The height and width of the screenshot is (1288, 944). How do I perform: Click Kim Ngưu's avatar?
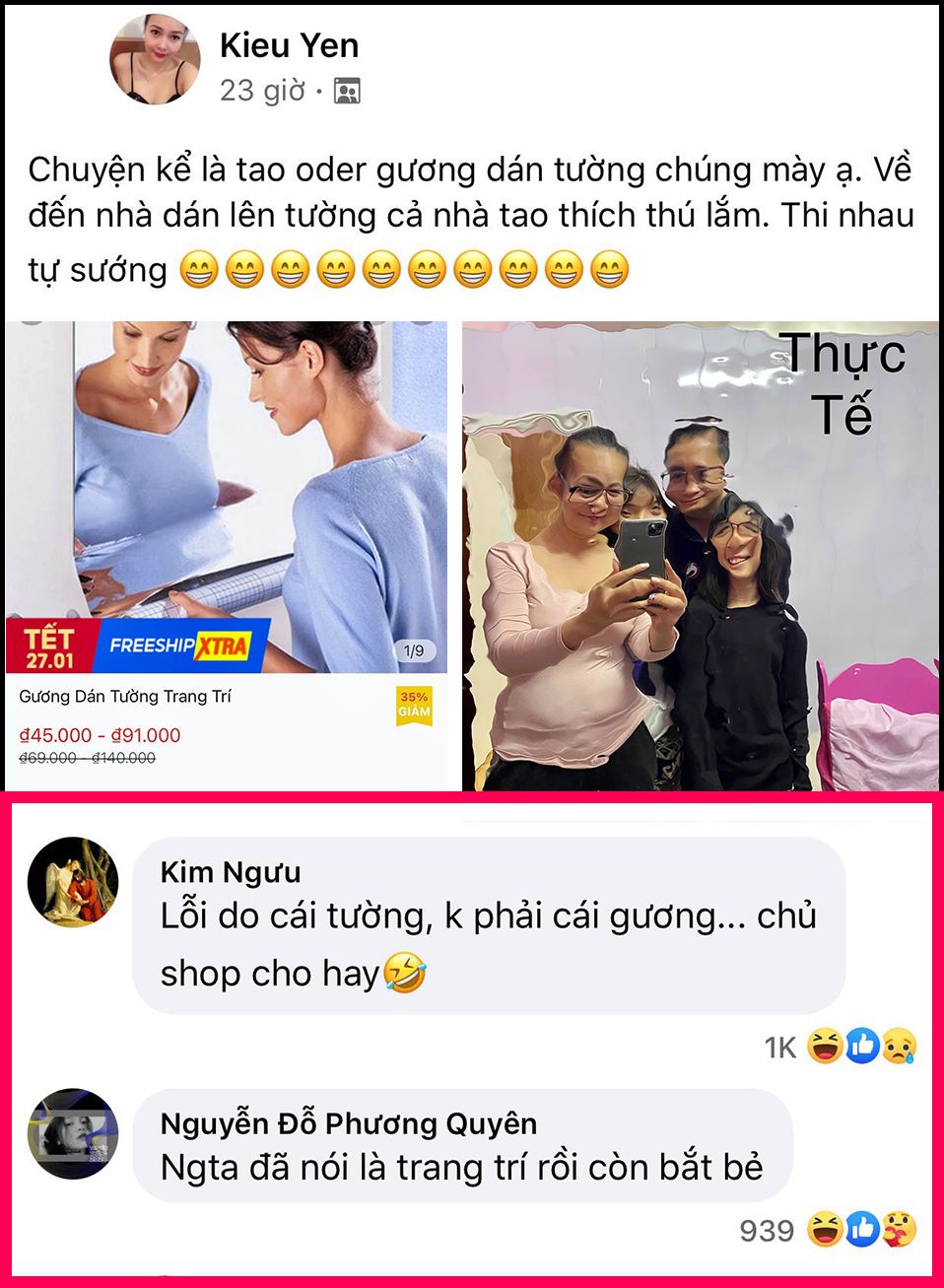click(73, 882)
